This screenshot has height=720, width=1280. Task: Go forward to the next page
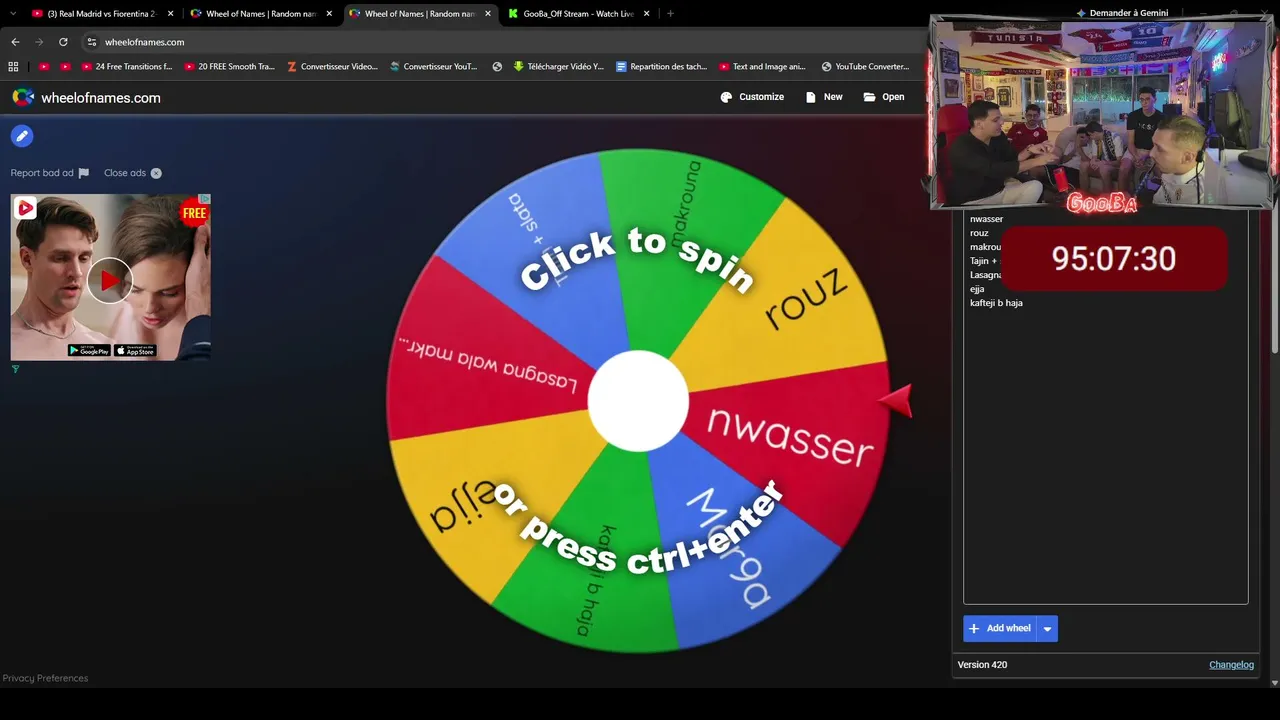tap(39, 42)
